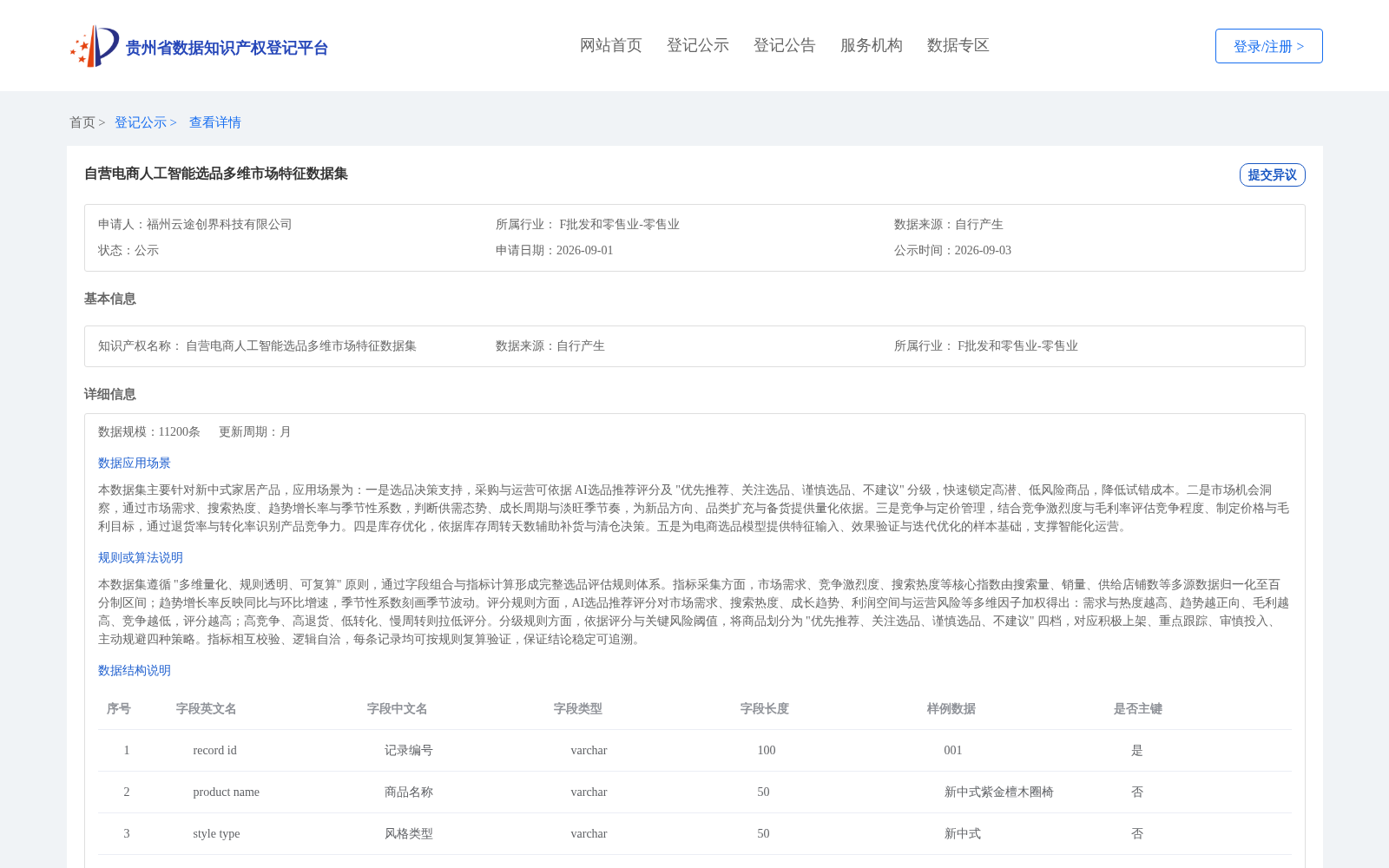Image resolution: width=1389 pixels, height=868 pixels.
Task: Click the 更新周期：月 text
Action: click(255, 431)
